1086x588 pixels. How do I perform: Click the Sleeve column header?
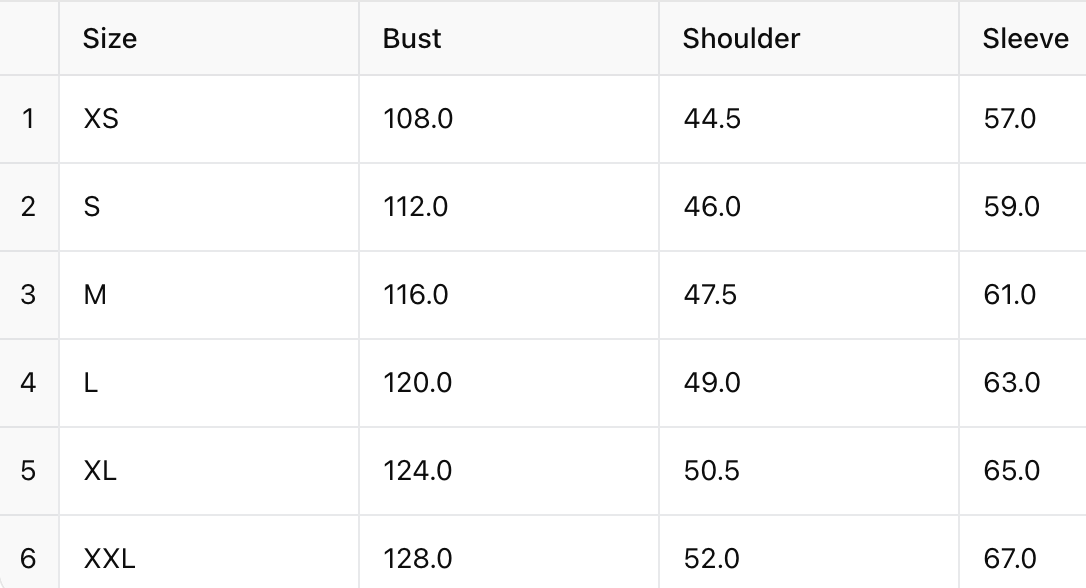click(1025, 39)
